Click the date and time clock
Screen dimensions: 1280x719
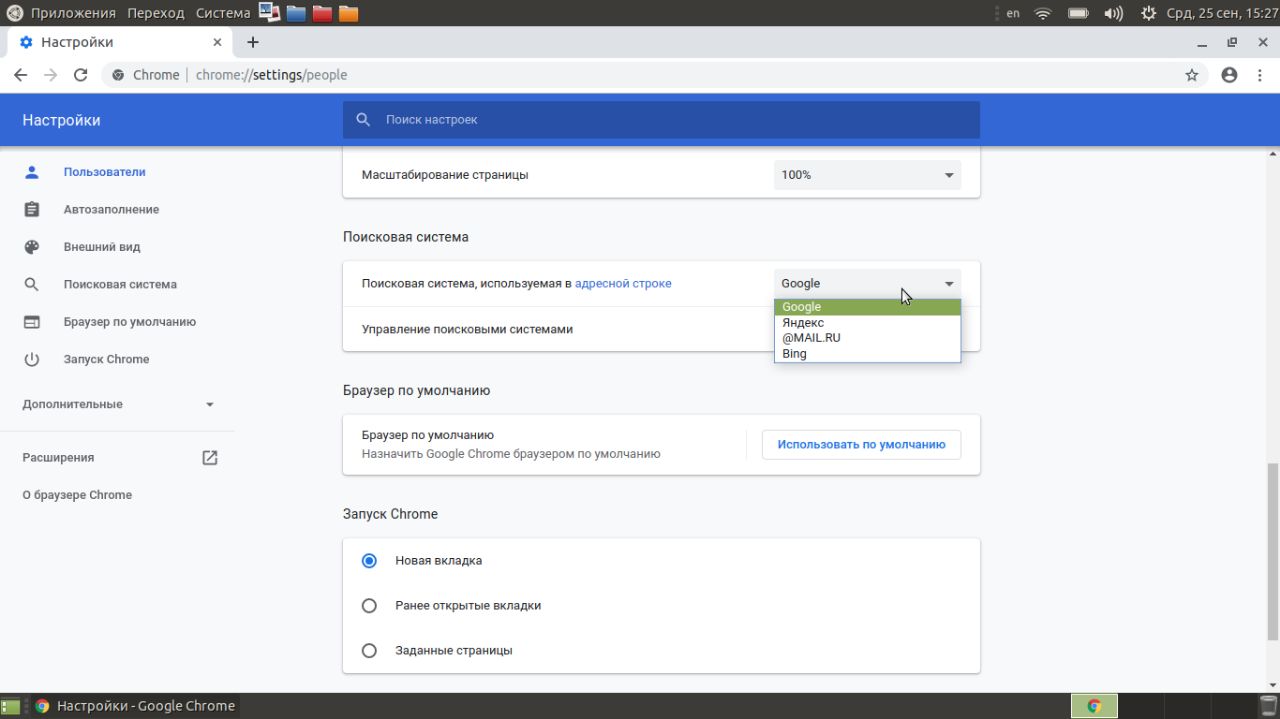click(1222, 13)
